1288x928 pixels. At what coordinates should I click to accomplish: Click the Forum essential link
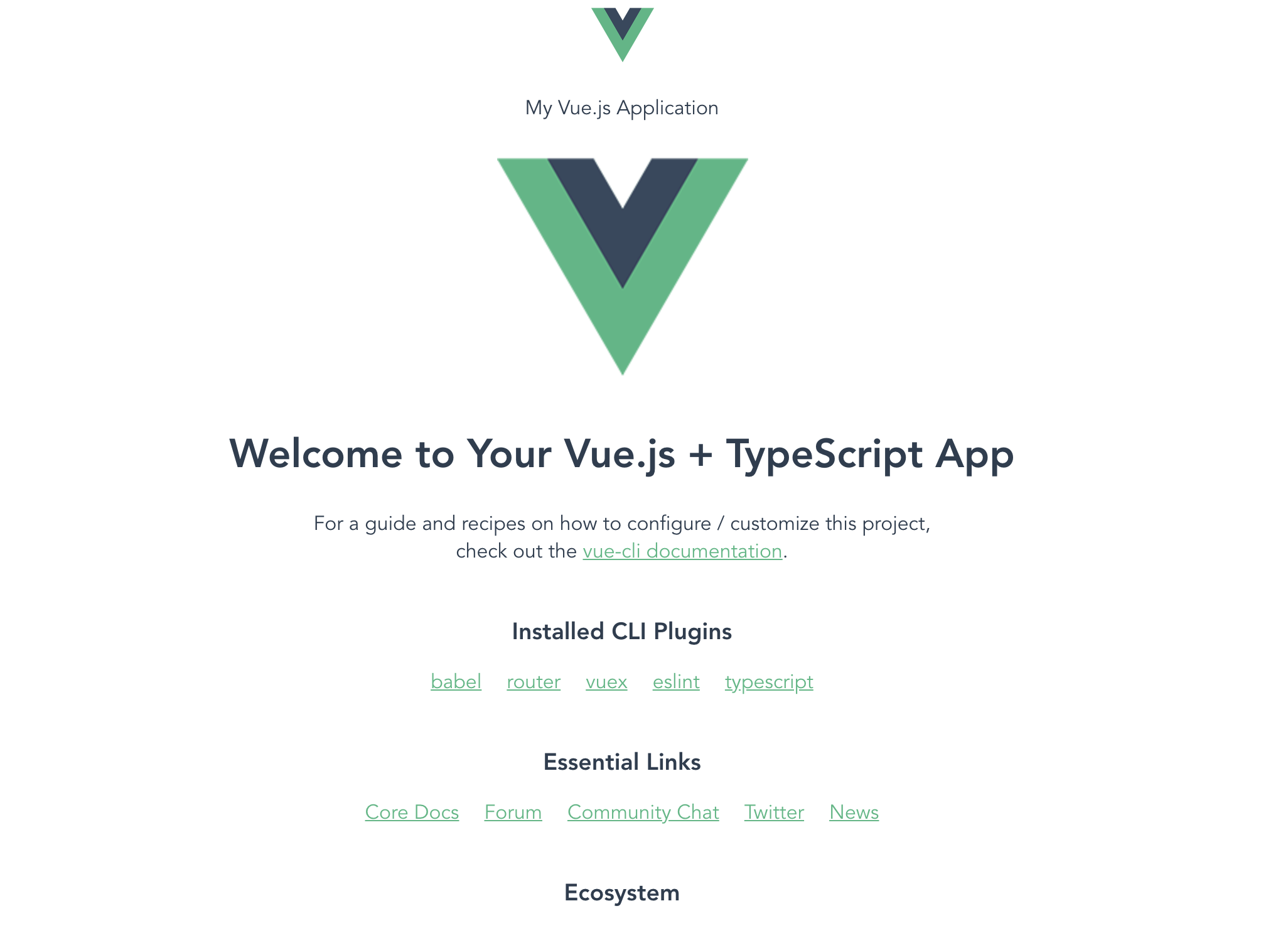[512, 811]
